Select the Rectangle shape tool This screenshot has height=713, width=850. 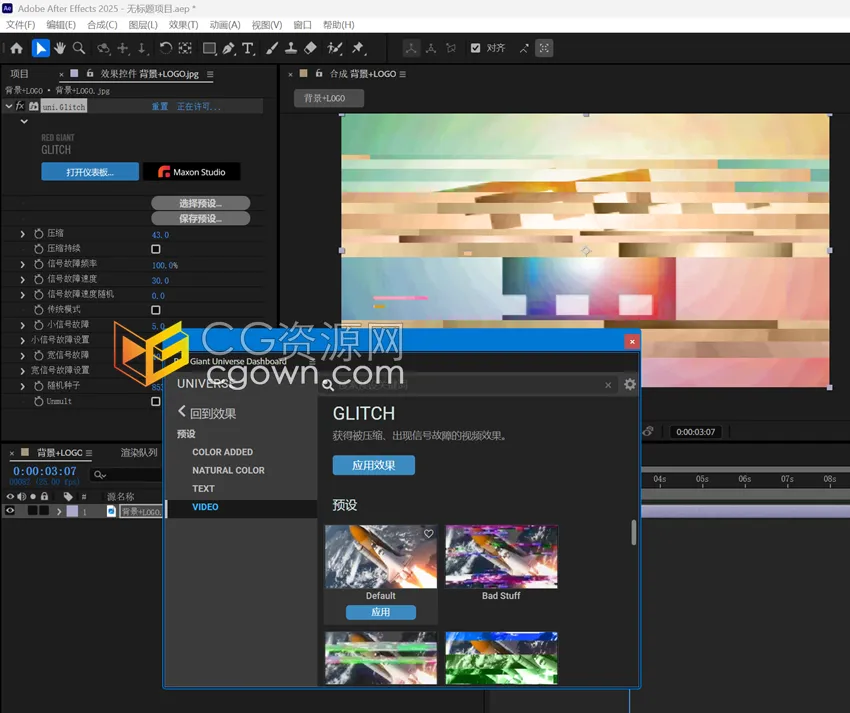(209, 48)
